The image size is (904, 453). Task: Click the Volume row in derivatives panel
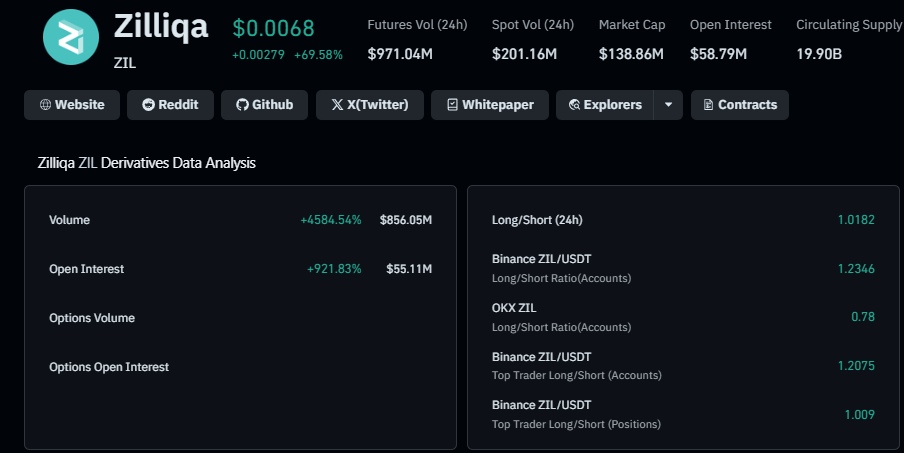pyautogui.click(x=240, y=220)
